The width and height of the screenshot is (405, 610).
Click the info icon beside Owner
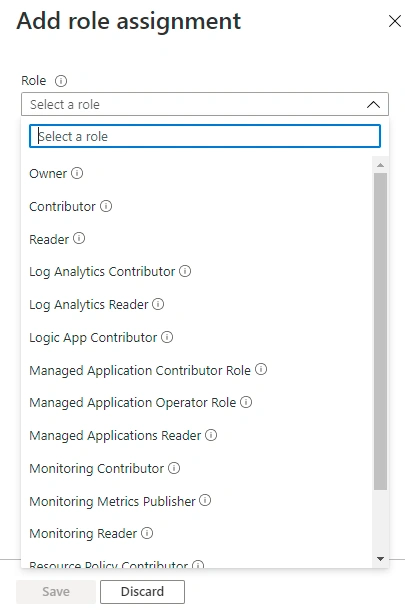(77, 173)
